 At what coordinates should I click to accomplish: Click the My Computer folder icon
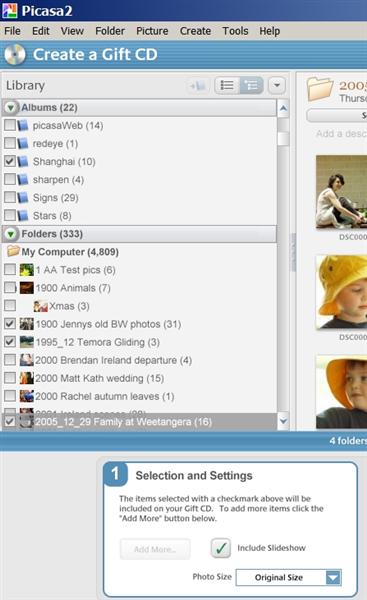pos(13,251)
